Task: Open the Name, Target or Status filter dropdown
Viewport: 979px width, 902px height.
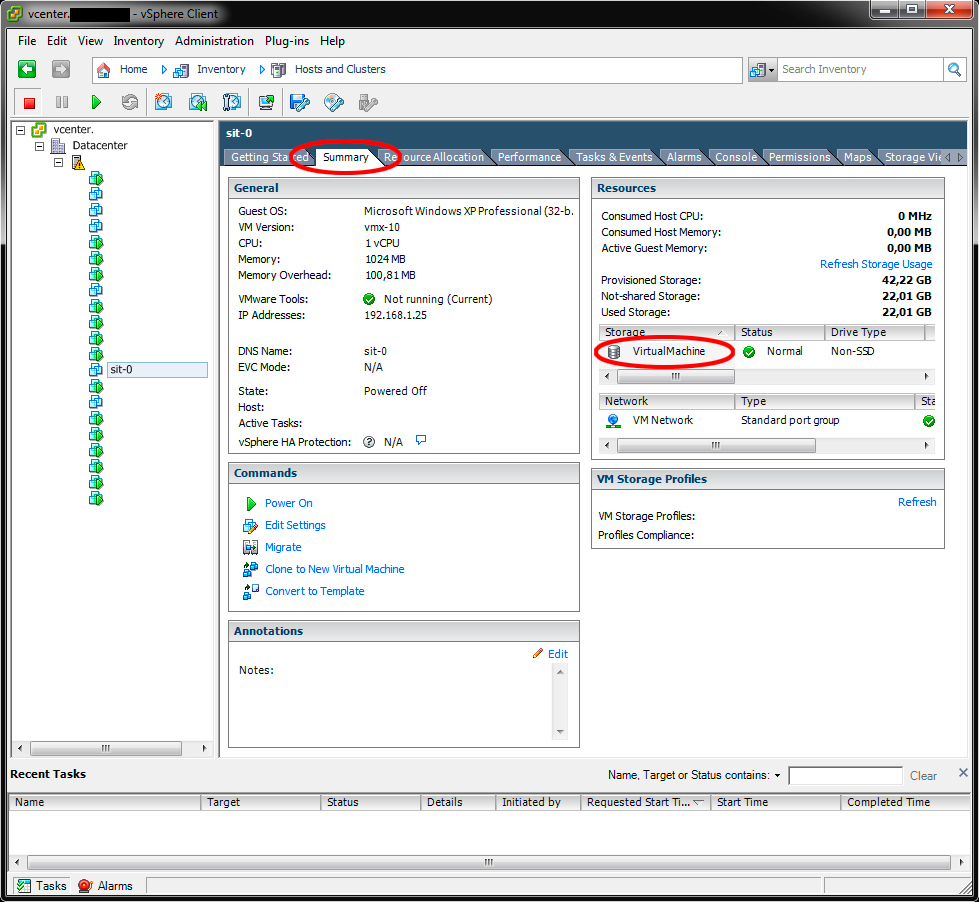Action: [x=777, y=775]
